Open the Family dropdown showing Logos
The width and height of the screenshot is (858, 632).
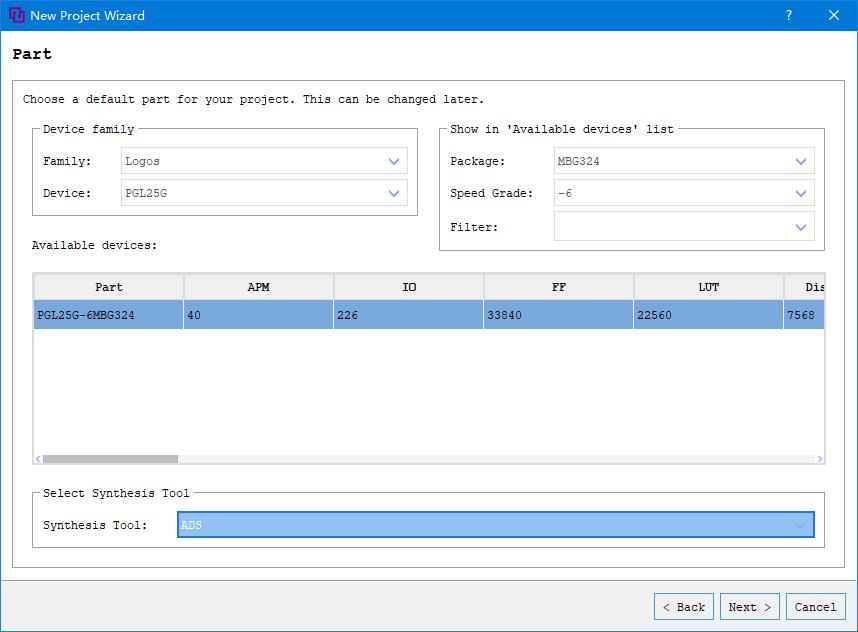[x=264, y=161]
